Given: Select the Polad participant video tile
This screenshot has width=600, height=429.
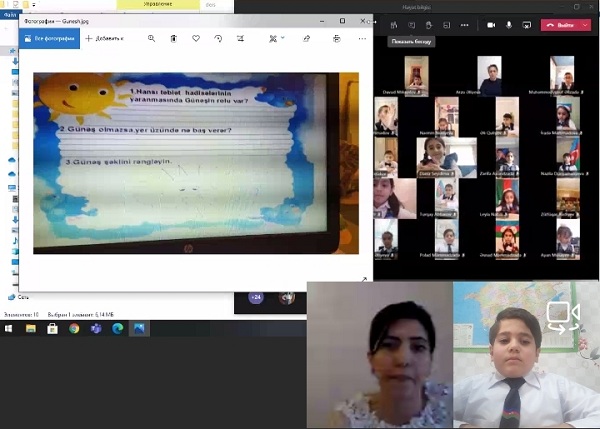Looking at the screenshot, I should click(447, 239).
